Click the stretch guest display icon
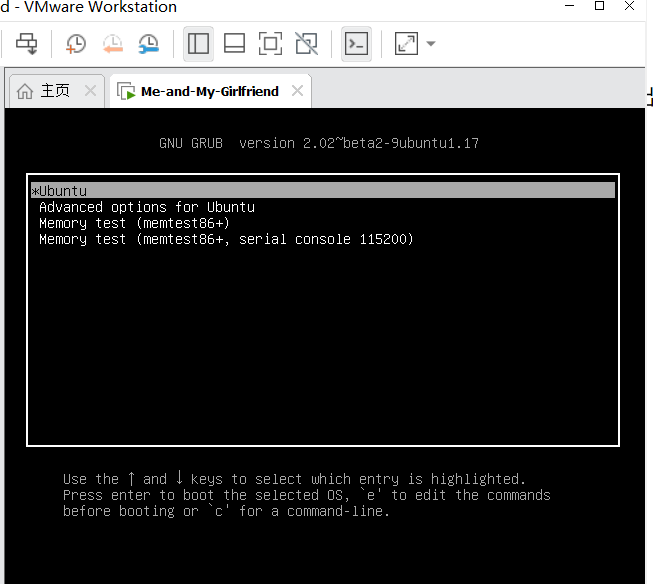Viewport: 653px width, 584px height. pos(406,44)
